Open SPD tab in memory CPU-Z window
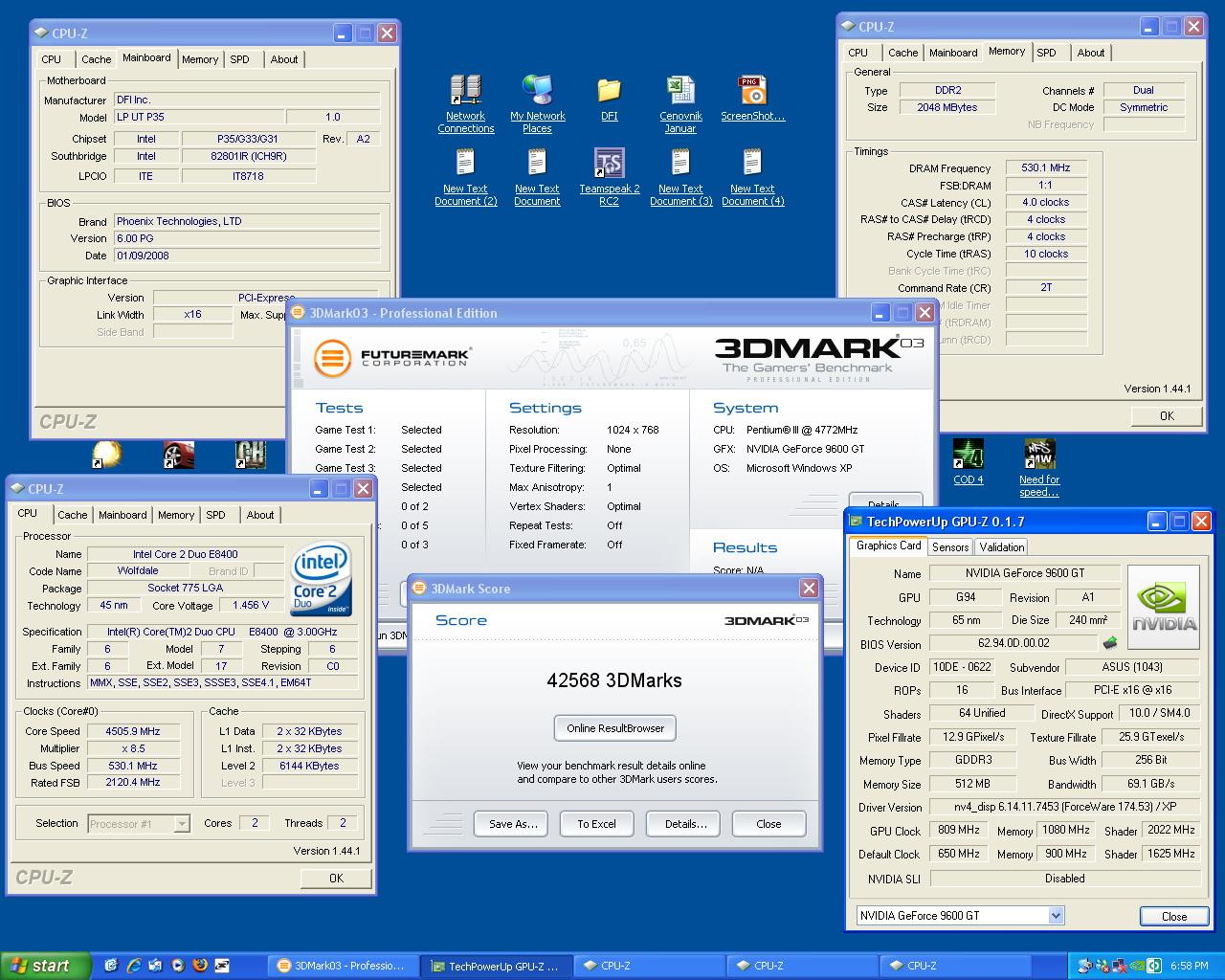This screenshot has width=1225, height=980. click(x=1047, y=53)
